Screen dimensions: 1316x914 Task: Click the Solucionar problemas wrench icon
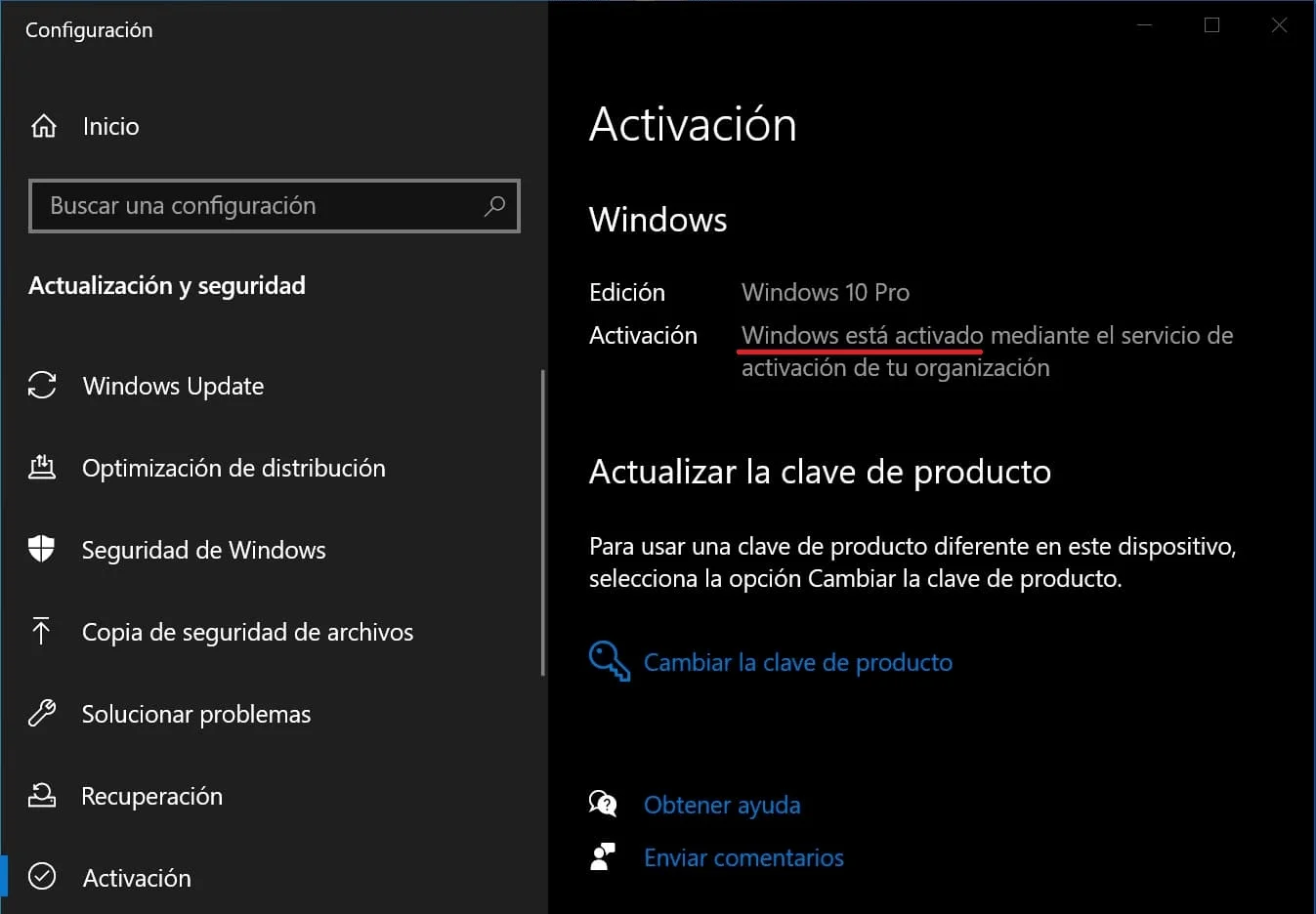[x=42, y=713]
